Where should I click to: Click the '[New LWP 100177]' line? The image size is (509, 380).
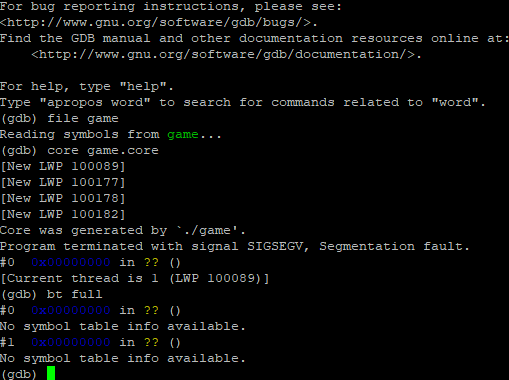[63, 183]
